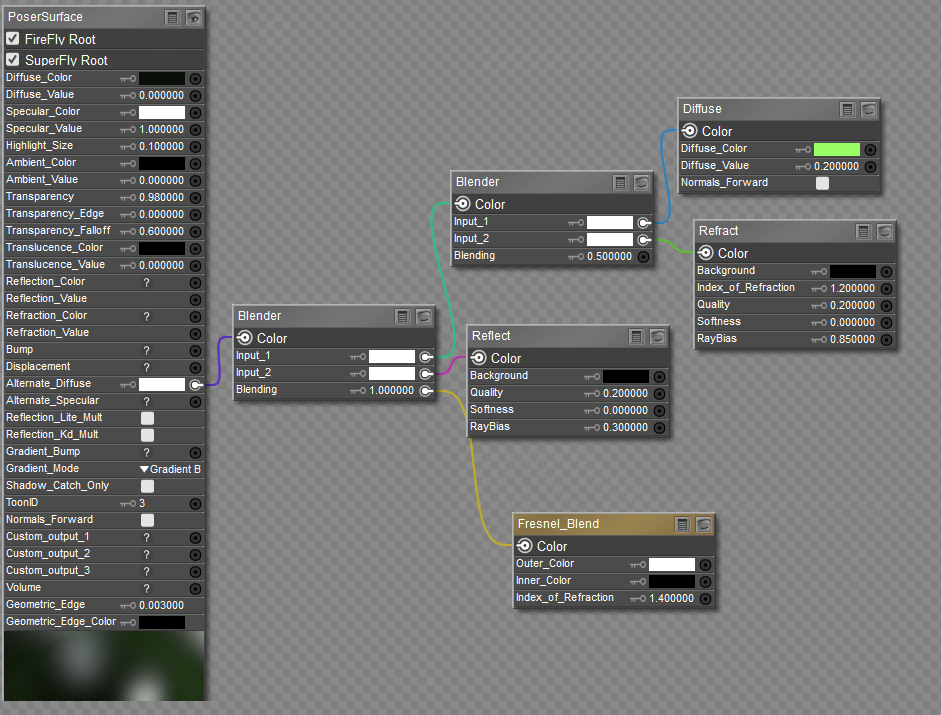Click Diffuse node Color output plug
This screenshot has width=941, height=715.
pos(690,131)
